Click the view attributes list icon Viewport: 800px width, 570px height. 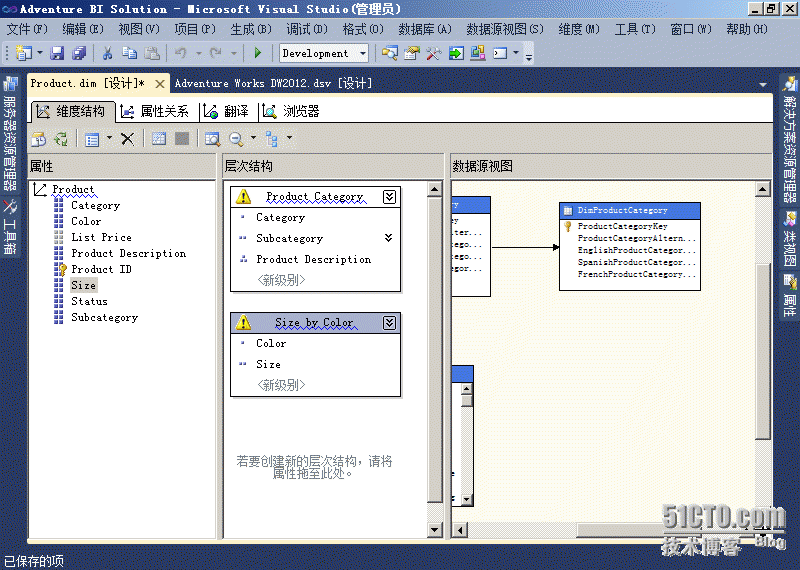click(x=92, y=139)
